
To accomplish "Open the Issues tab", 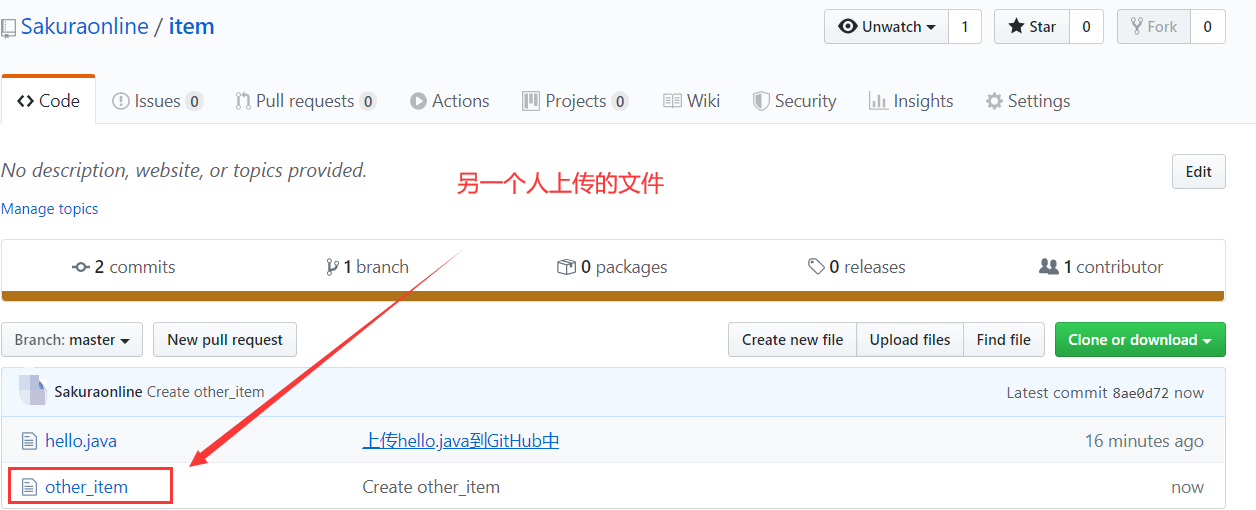I will [157, 101].
